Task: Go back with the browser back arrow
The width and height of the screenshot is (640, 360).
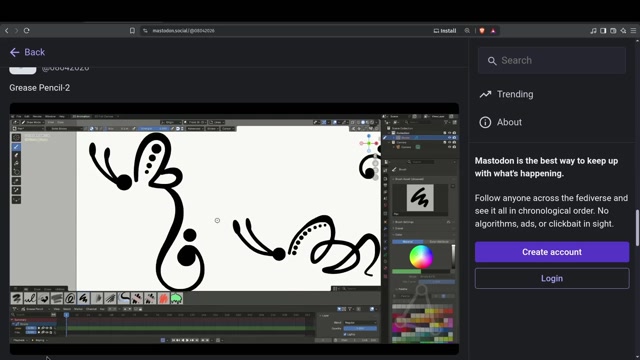Action: (x=7, y=31)
